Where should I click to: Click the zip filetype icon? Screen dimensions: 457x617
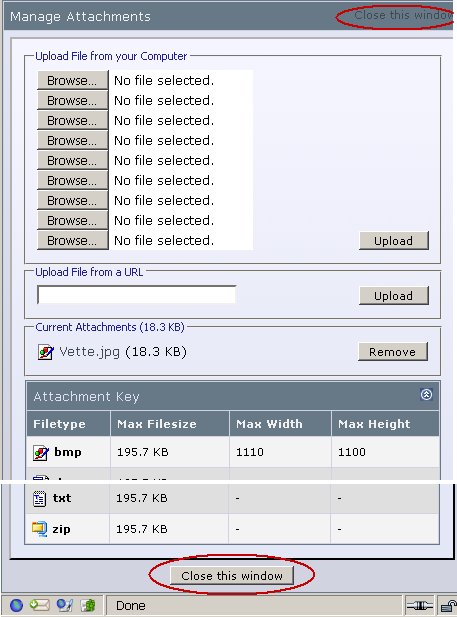point(39,529)
